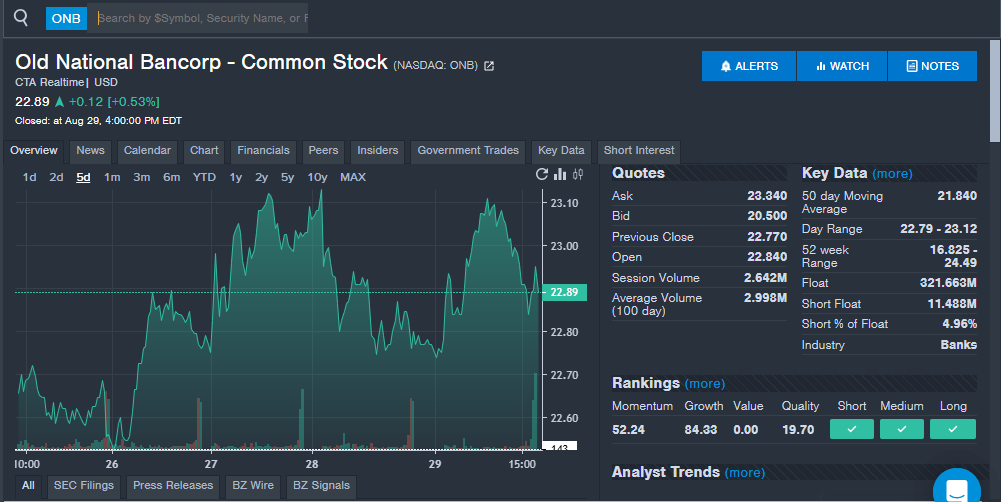Viewport: 1001px width, 502px height.
Task: Click the Medium ranking green checkmark
Action: coord(901,429)
